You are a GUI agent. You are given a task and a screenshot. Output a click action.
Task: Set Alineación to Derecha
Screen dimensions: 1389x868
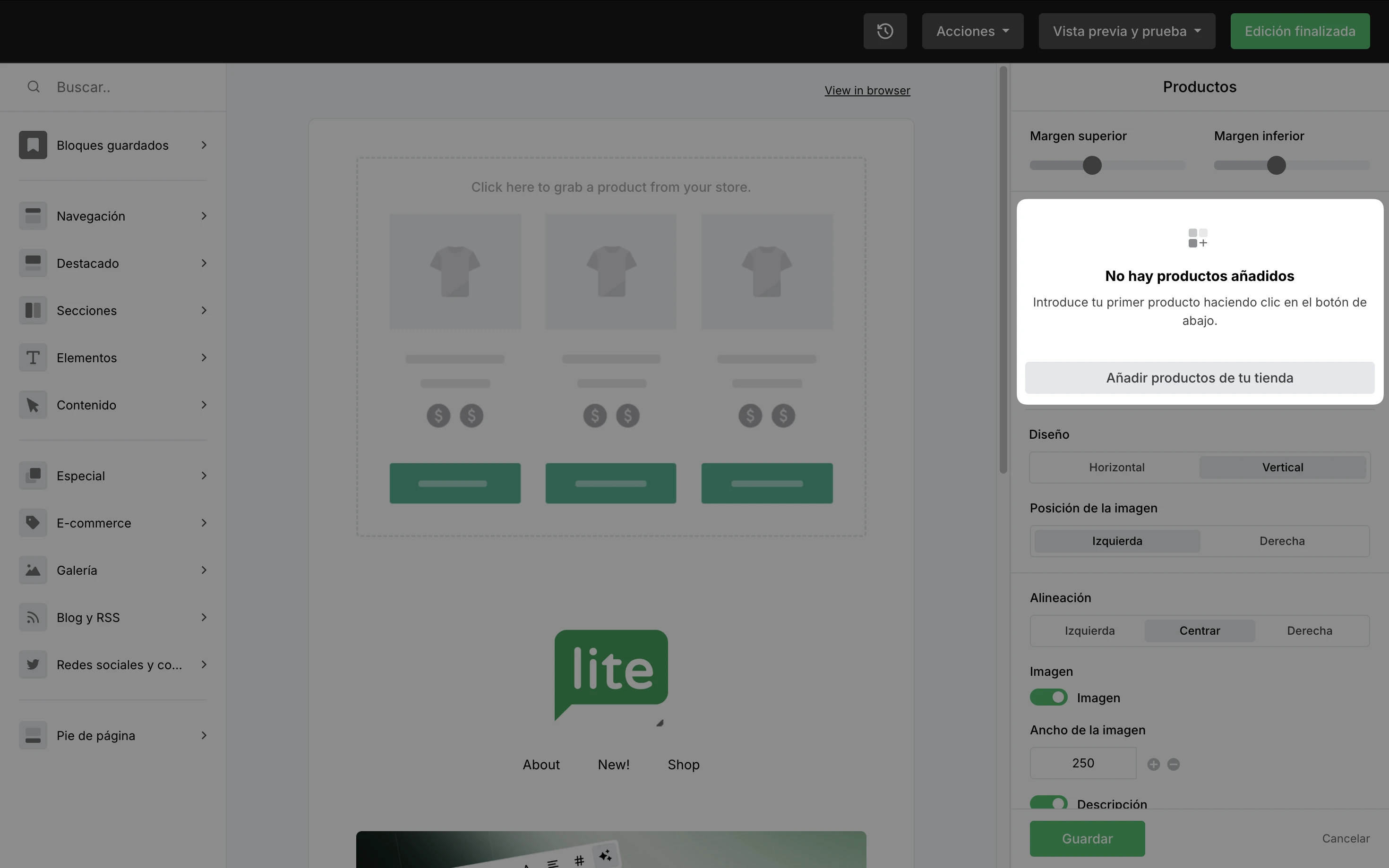(1309, 630)
